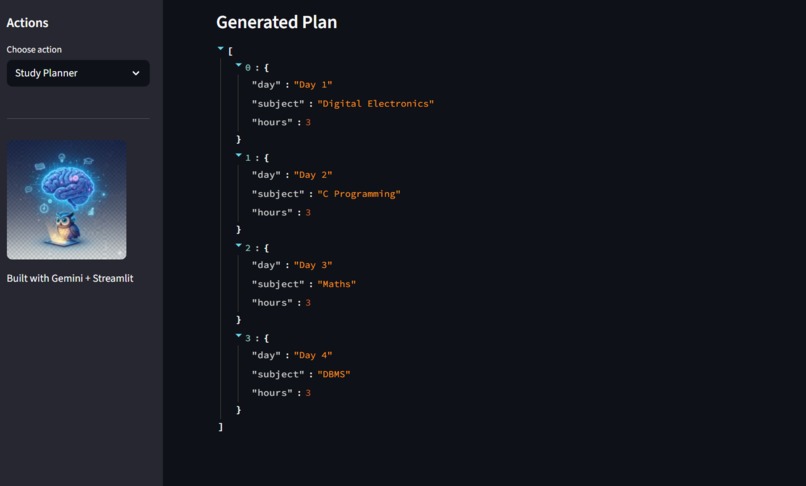Open the Study Planner action dropdown
Screen dimensions: 806x486
pos(78,73)
